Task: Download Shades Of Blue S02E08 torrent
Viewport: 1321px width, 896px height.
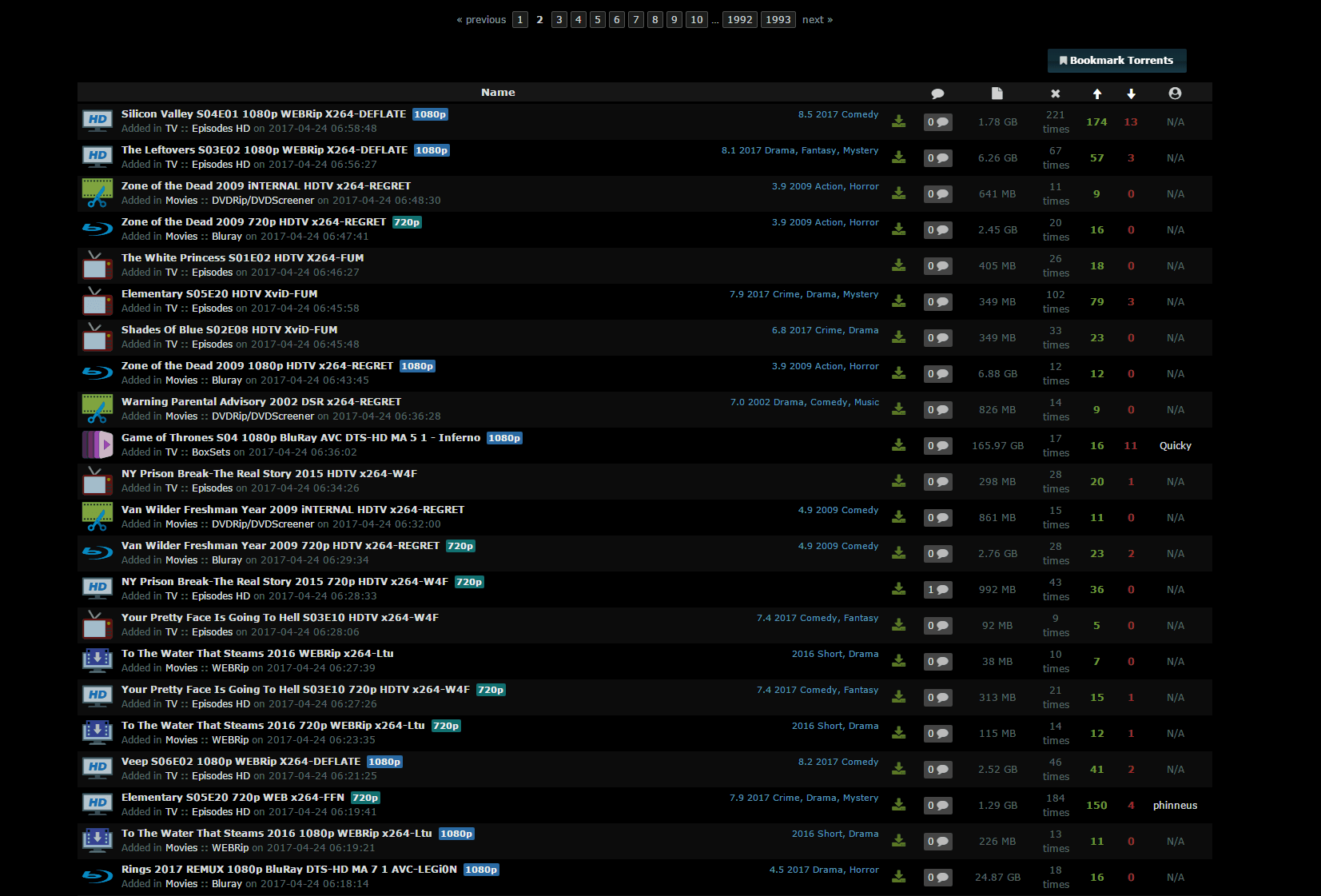Action: pyautogui.click(x=899, y=337)
